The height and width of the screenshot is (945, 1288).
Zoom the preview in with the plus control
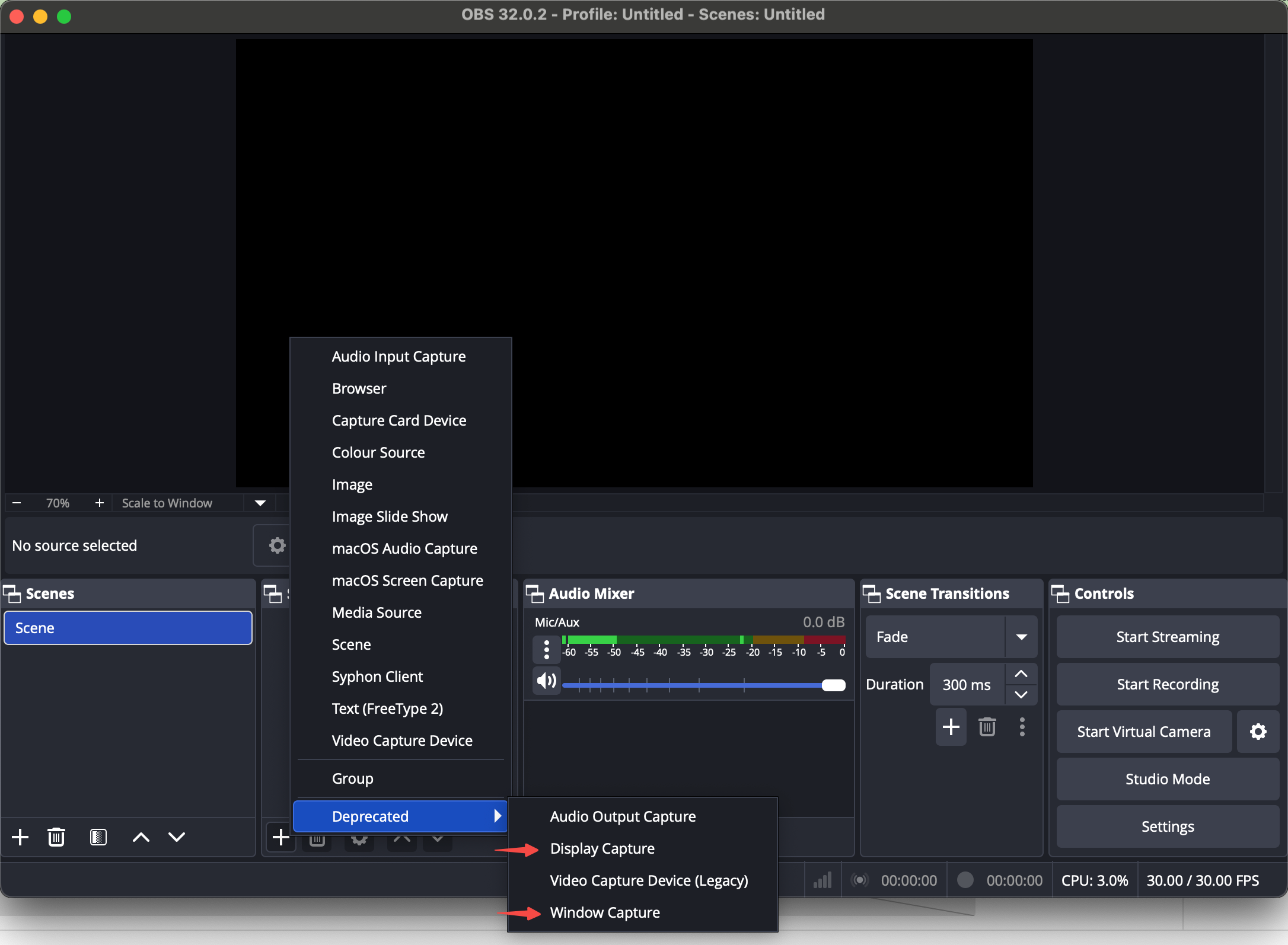pos(99,502)
